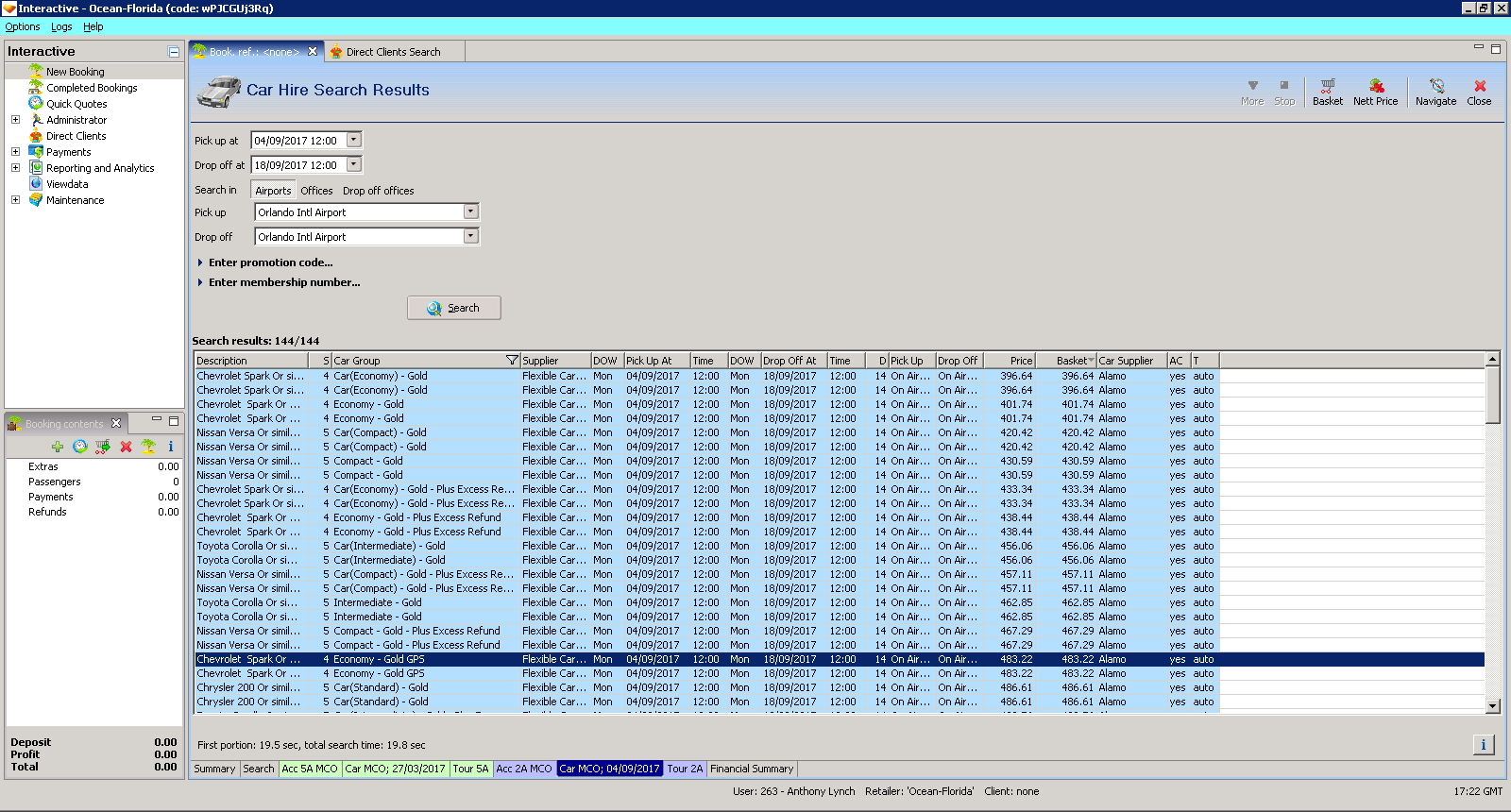Expand Reporting and Analytics tree node
This screenshot has height=812, width=1511.
point(15,168)
